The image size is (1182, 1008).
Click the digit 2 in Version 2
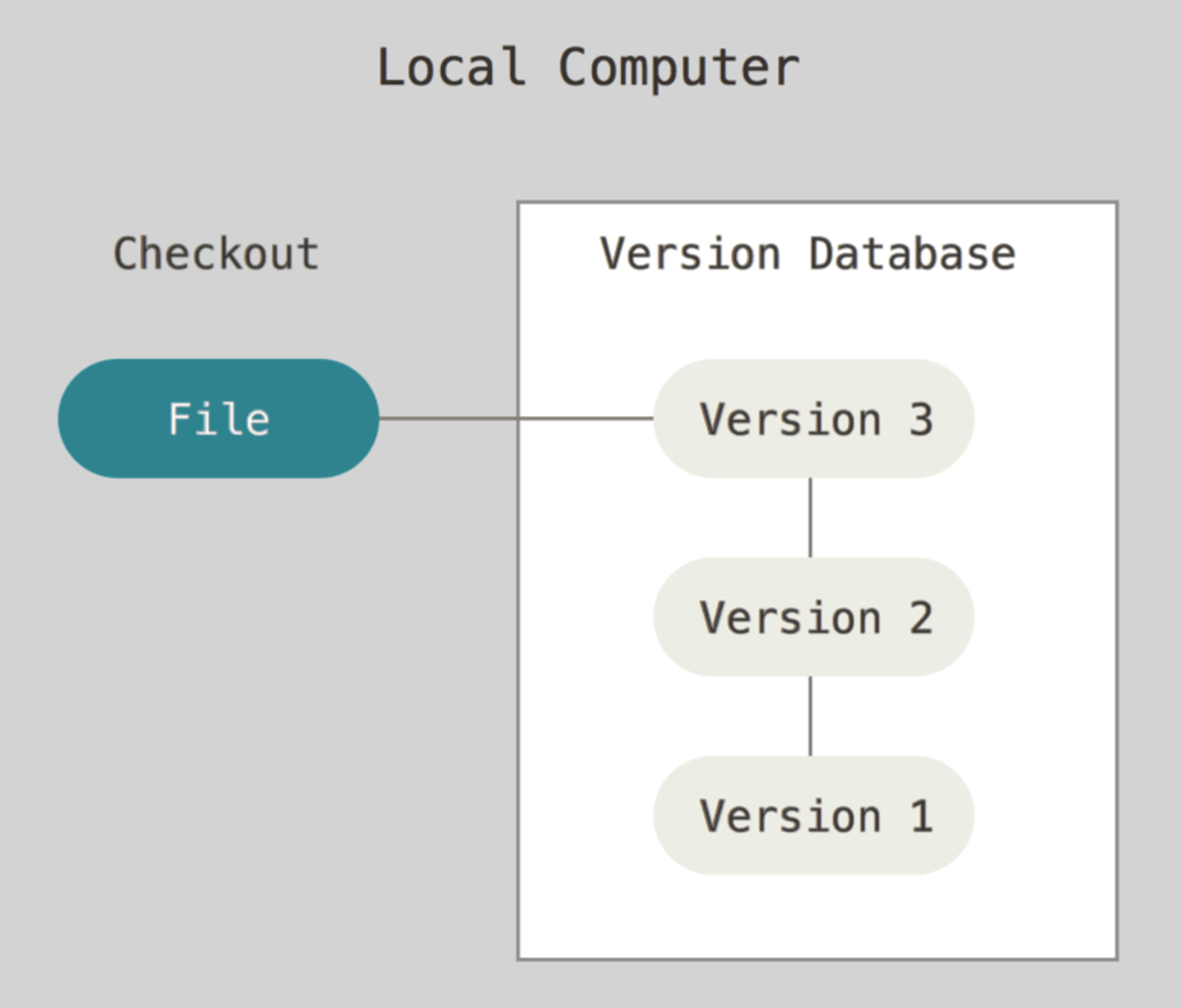point(920,617)
